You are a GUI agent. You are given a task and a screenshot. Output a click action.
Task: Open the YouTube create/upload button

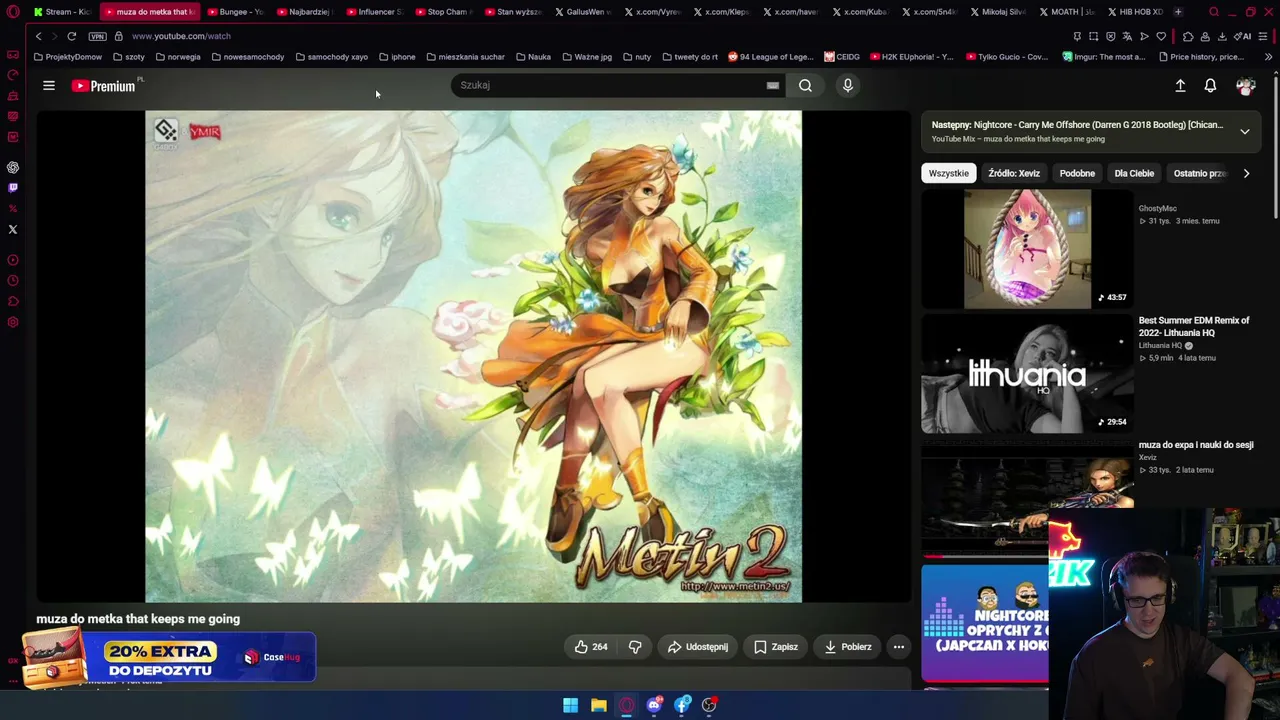point(1180,86)
